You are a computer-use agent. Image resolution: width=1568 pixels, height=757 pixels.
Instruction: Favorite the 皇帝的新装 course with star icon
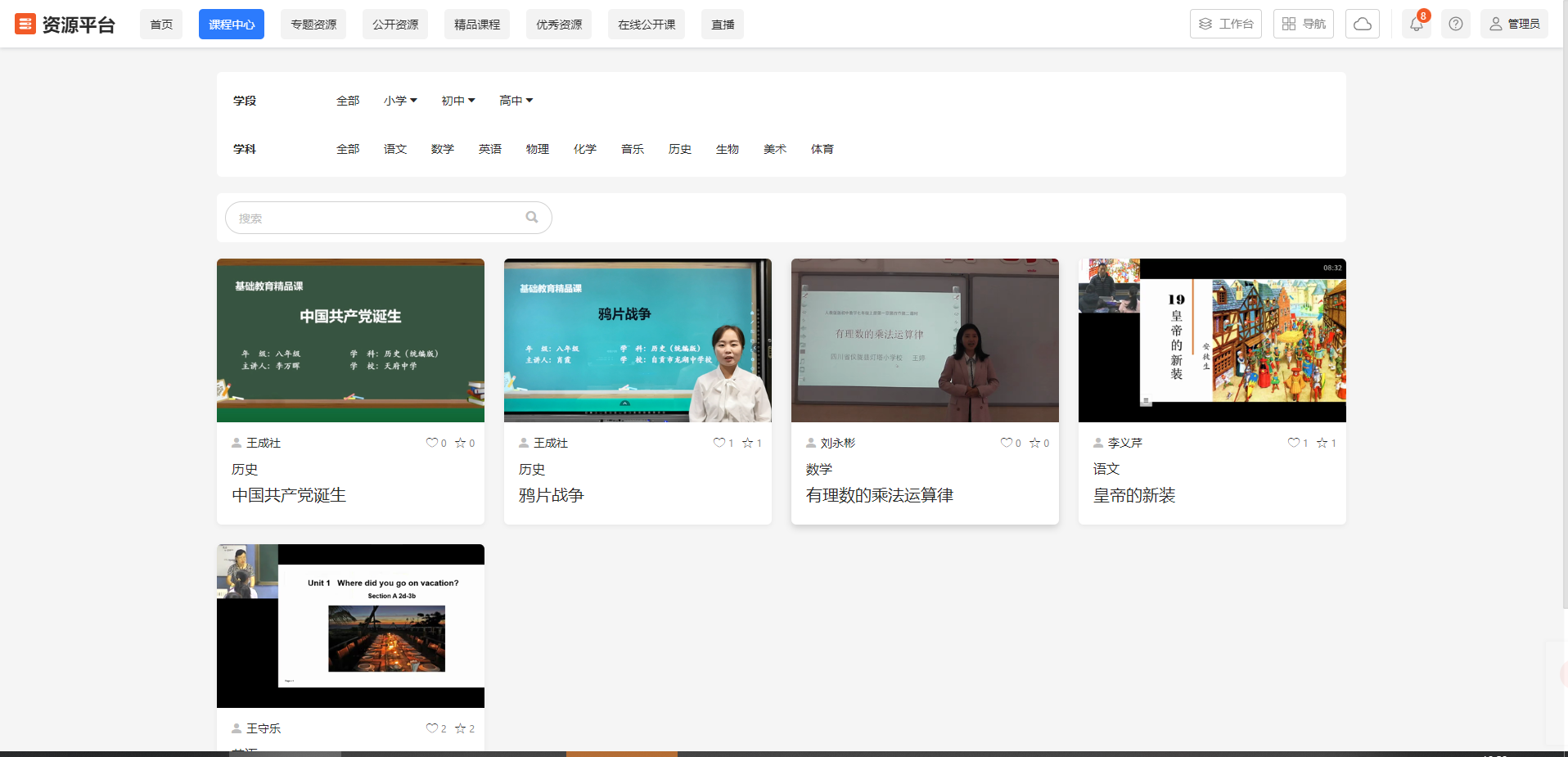(1322, 443)
